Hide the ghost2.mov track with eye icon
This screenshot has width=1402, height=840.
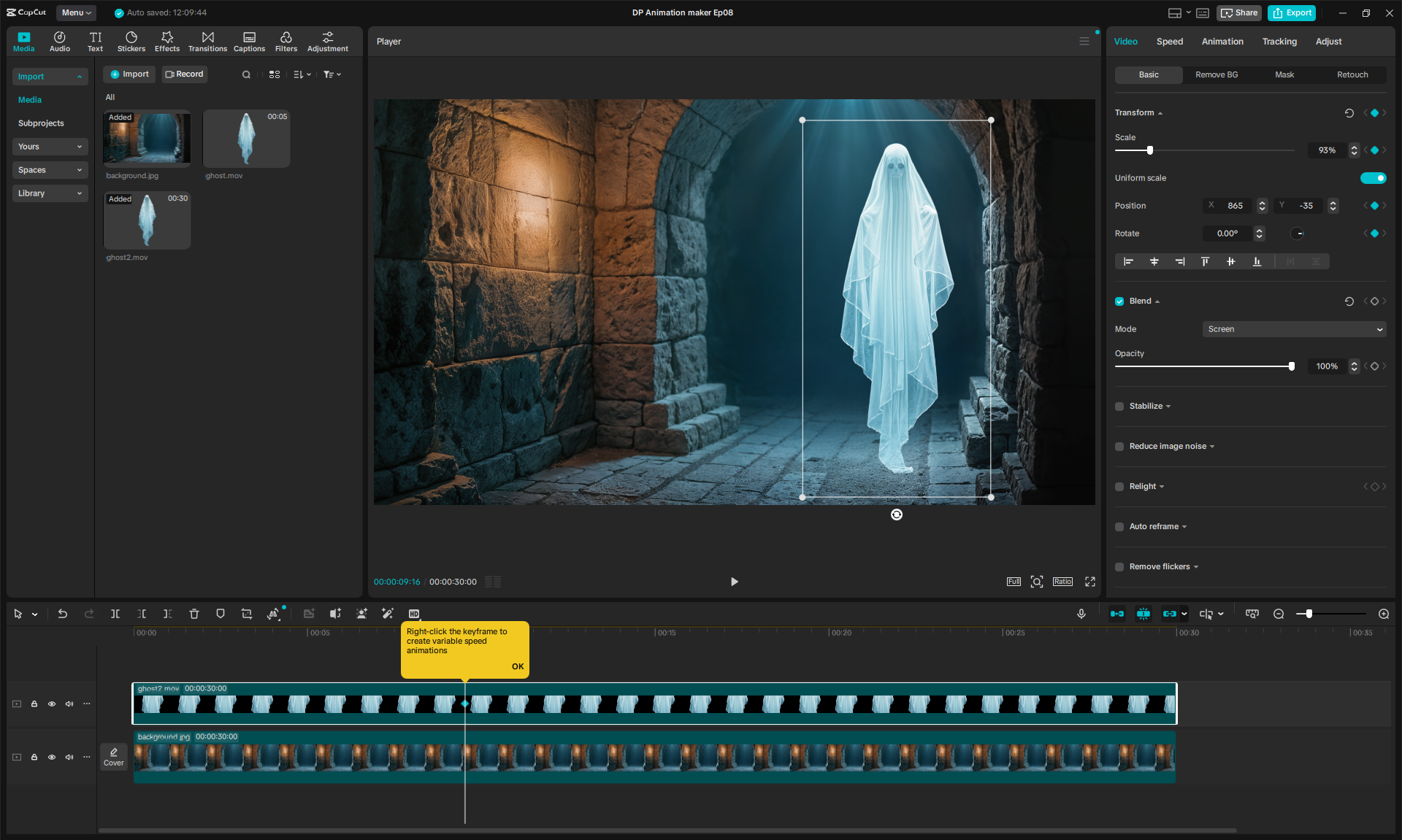(52, 704)
